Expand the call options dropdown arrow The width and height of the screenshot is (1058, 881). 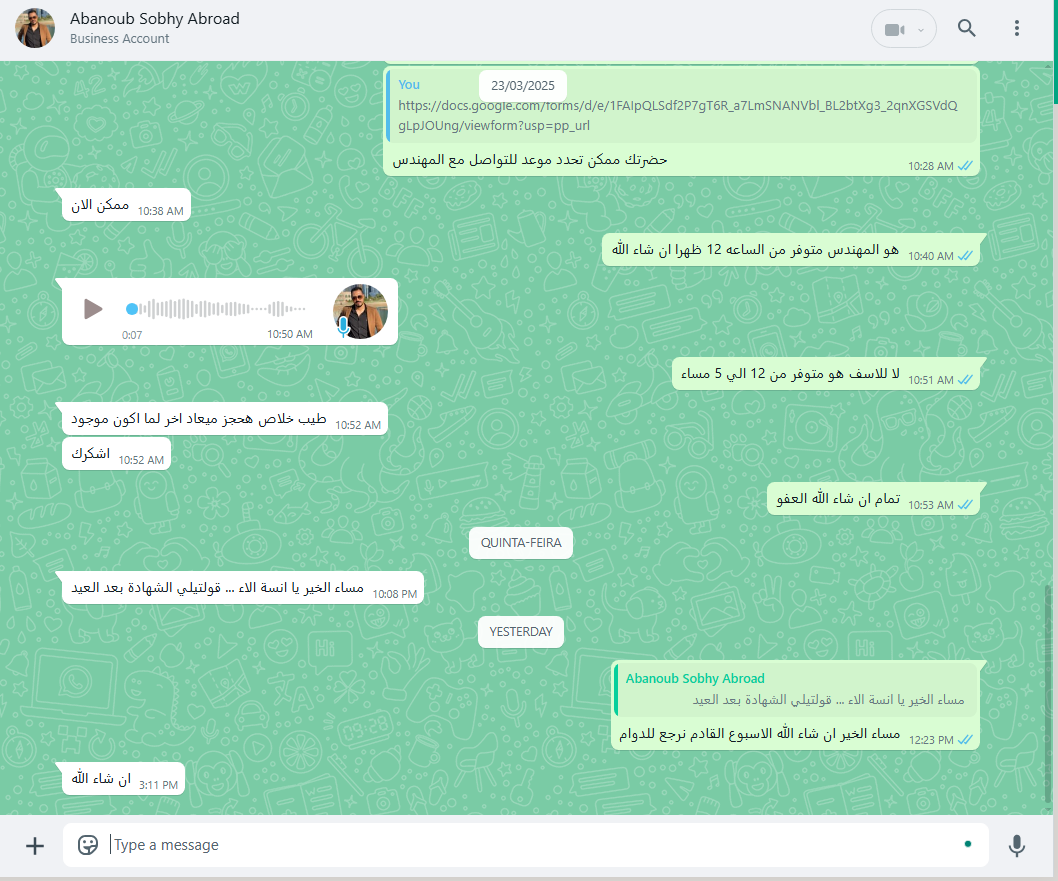(x=920, y=30)
